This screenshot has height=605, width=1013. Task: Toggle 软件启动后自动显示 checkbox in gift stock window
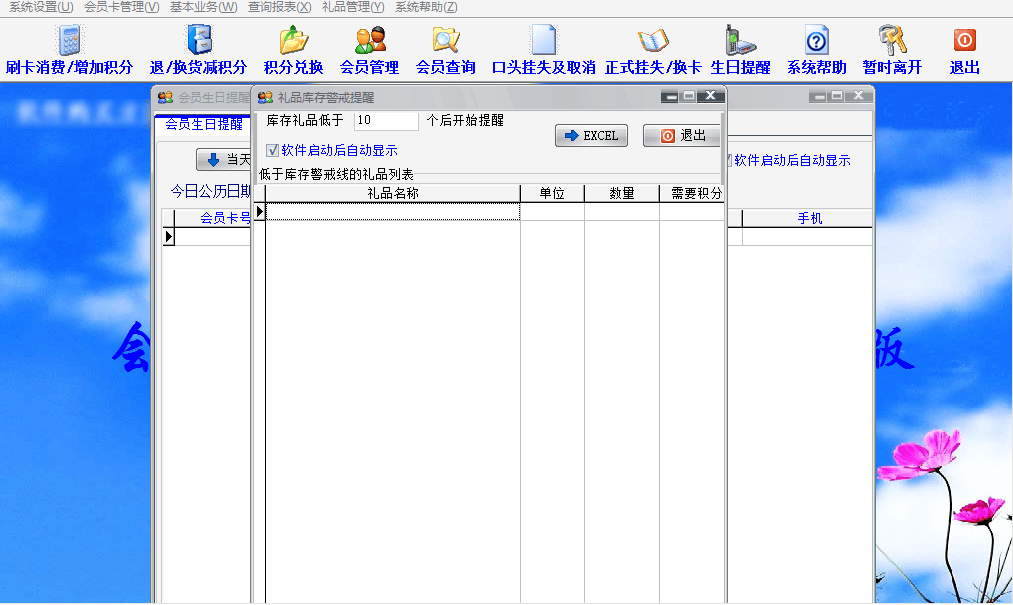273,151
